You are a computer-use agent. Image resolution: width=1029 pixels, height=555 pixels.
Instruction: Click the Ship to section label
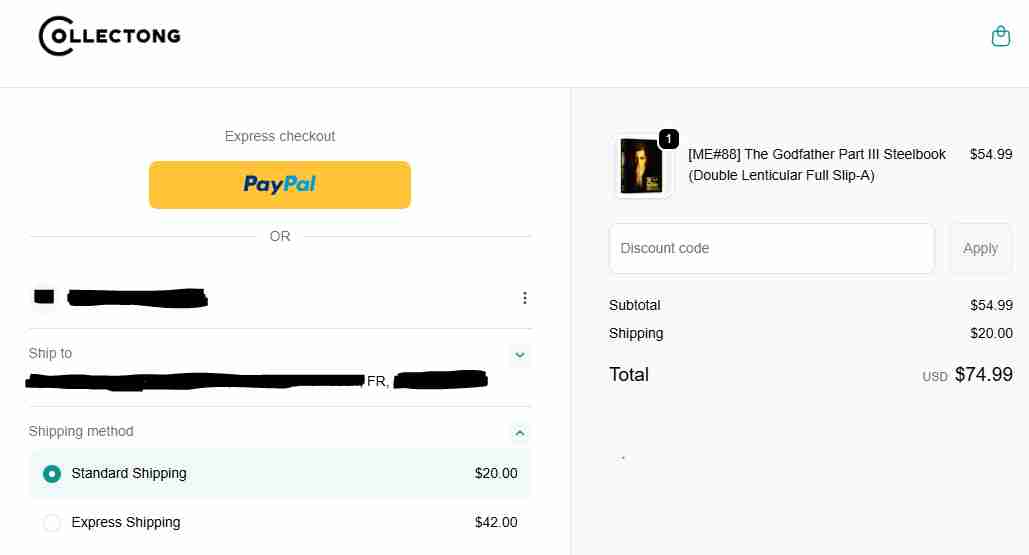50,353
